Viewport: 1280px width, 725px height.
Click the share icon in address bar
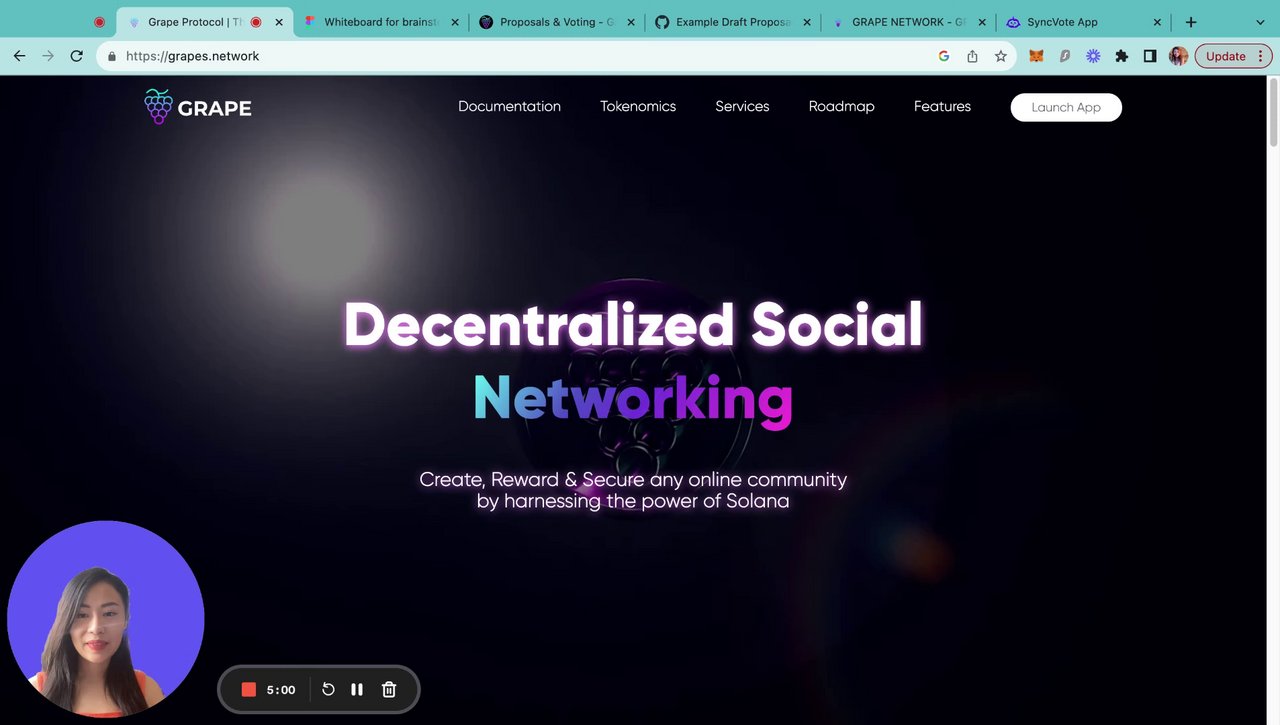[972, 56]
